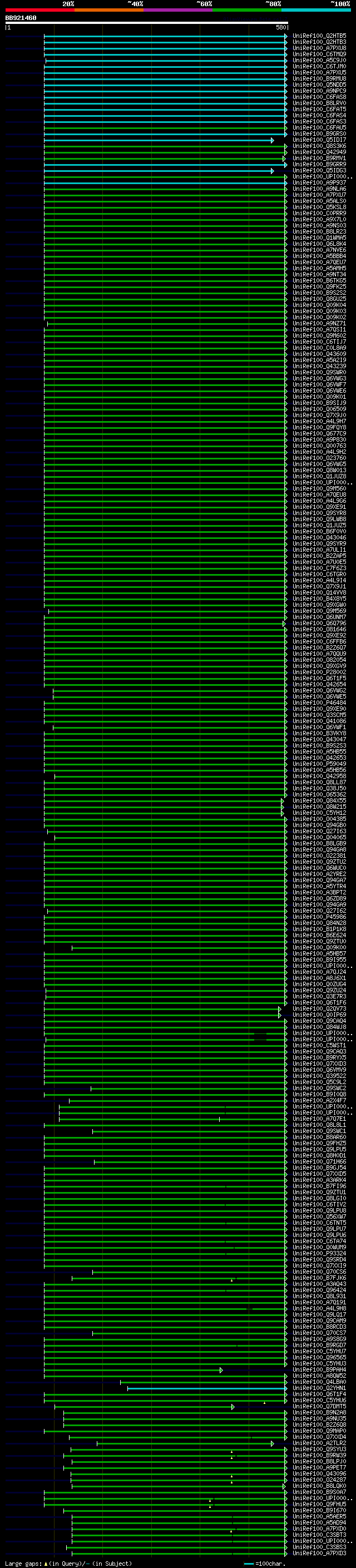Click the UniRef100_Q5IDI7 label

(319, 141)
